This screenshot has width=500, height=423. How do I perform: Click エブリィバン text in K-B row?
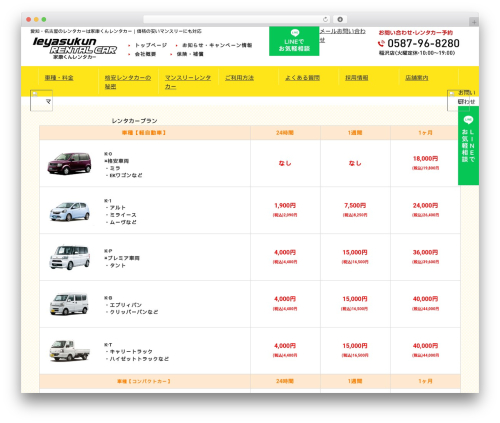126,305
